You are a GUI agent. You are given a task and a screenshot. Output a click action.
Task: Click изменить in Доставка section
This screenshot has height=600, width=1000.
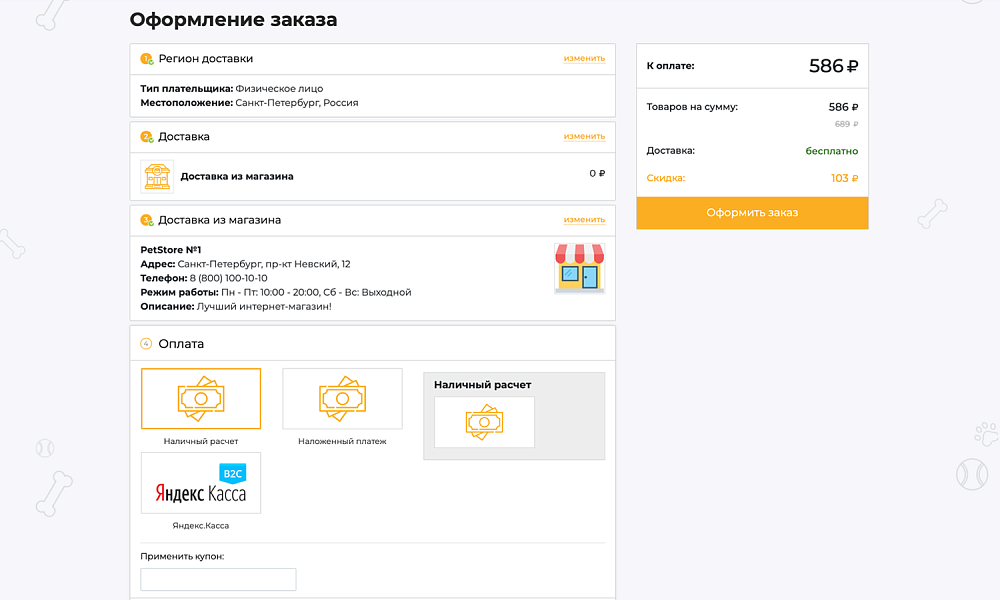pos(585,137)
